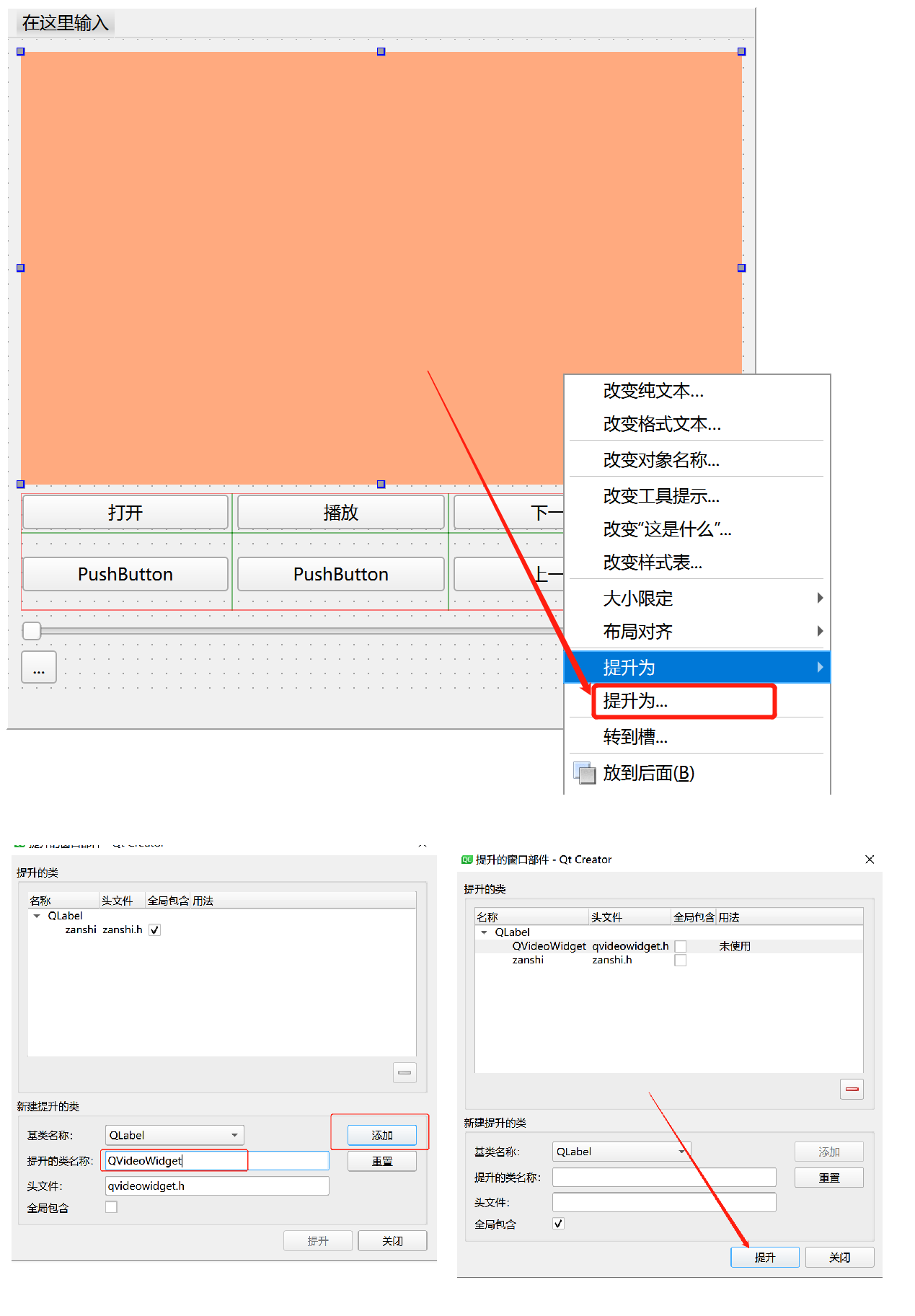Click the 关闭 button in left dialog
Screen dimensions: 915x1316
pos(392,1240)
